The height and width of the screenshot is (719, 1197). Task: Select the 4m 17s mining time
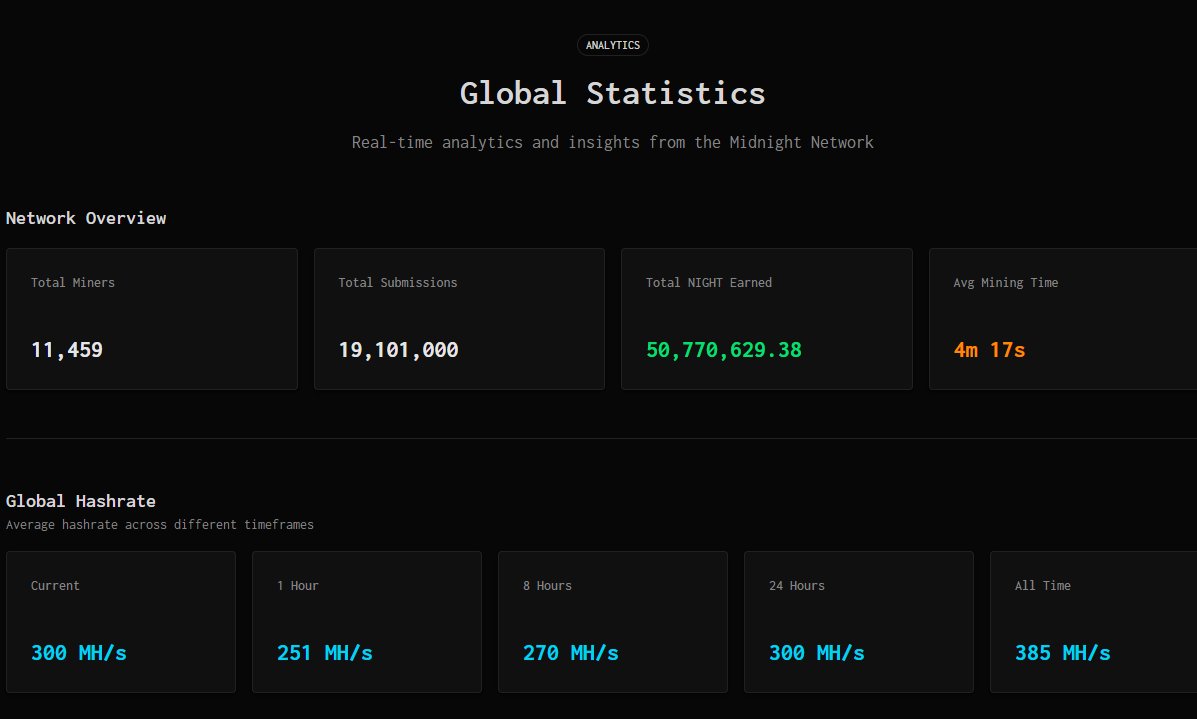(x=989, y=350)
